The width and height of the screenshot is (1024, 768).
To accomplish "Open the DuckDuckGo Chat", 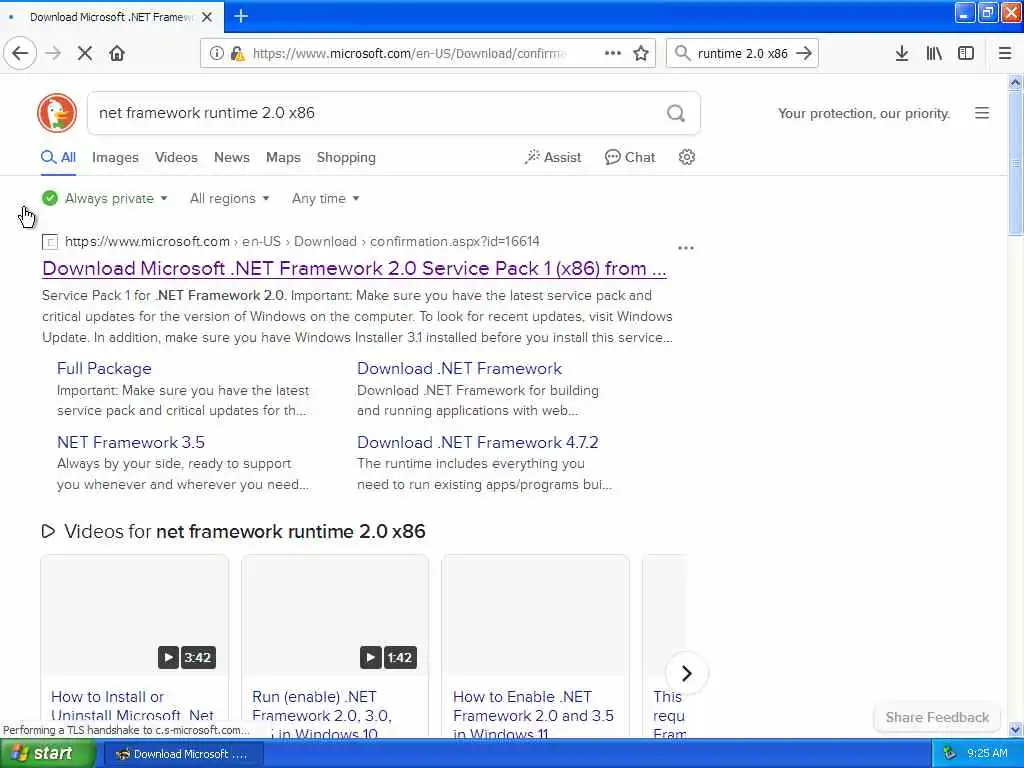I will [630, 157].
